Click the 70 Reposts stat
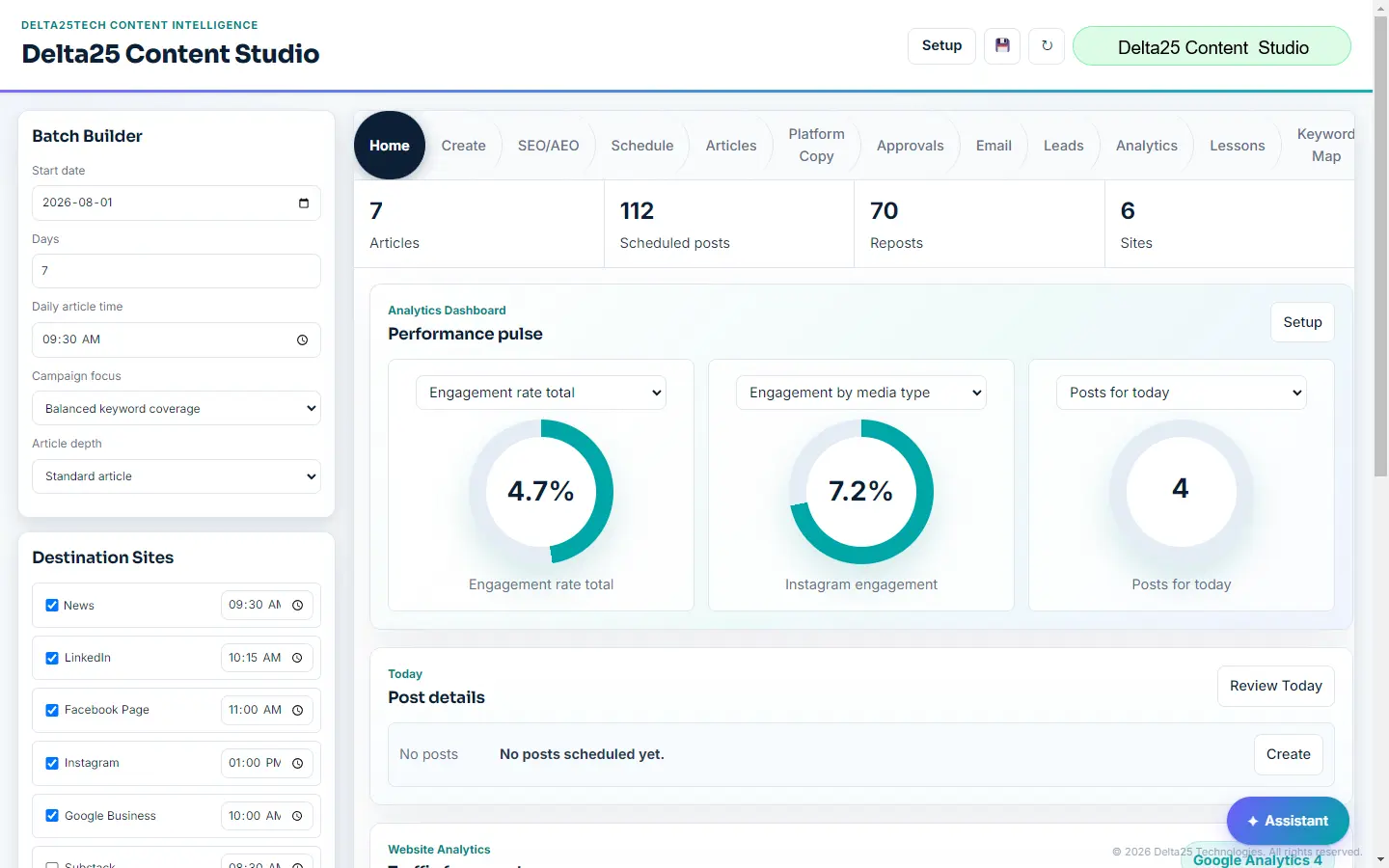The width and height of the screenshot is (1389, 868). pos(979,225)
